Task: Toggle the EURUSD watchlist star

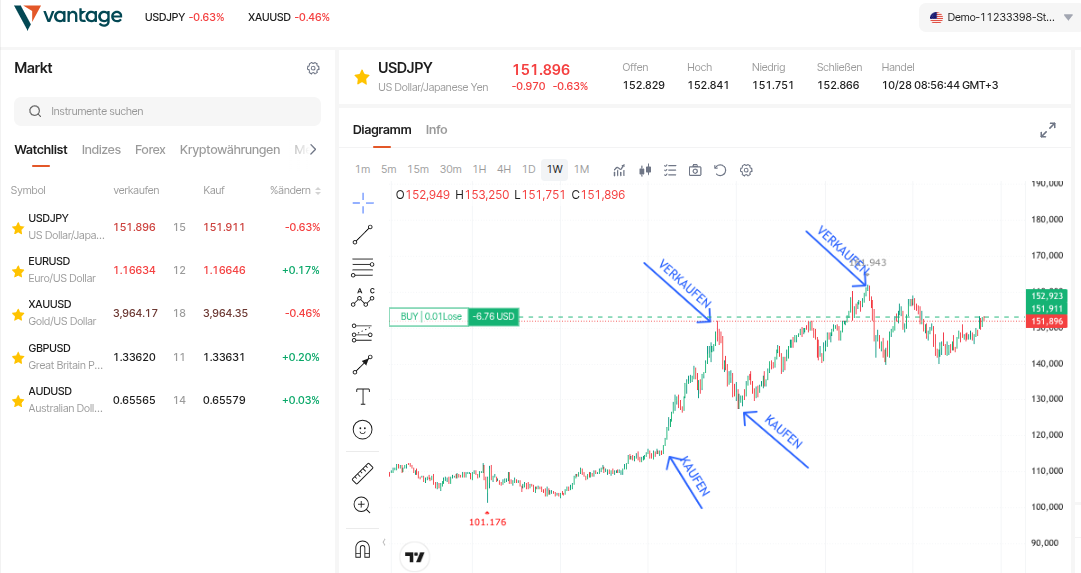Action: (18, 272)
